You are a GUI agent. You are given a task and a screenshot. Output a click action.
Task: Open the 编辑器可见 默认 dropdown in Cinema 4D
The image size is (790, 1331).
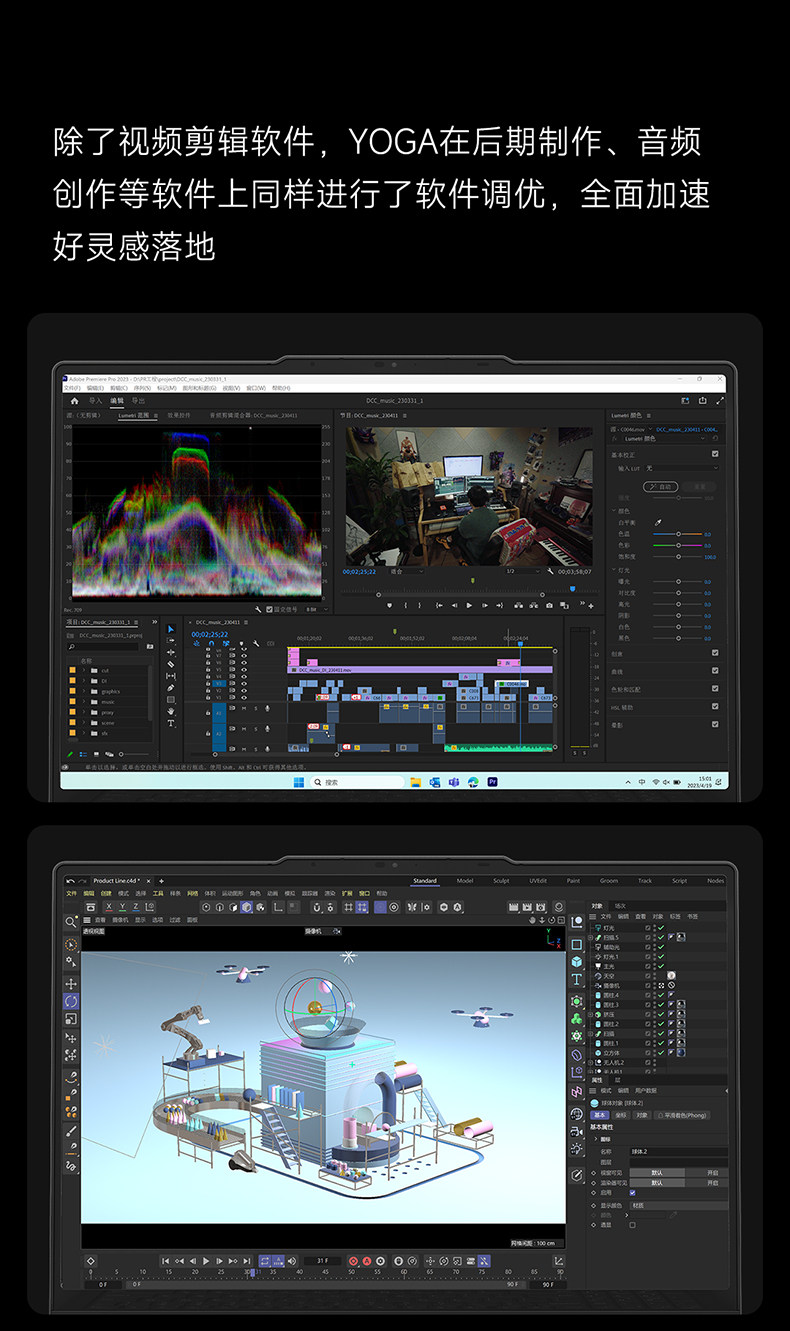pos(656,1172)
